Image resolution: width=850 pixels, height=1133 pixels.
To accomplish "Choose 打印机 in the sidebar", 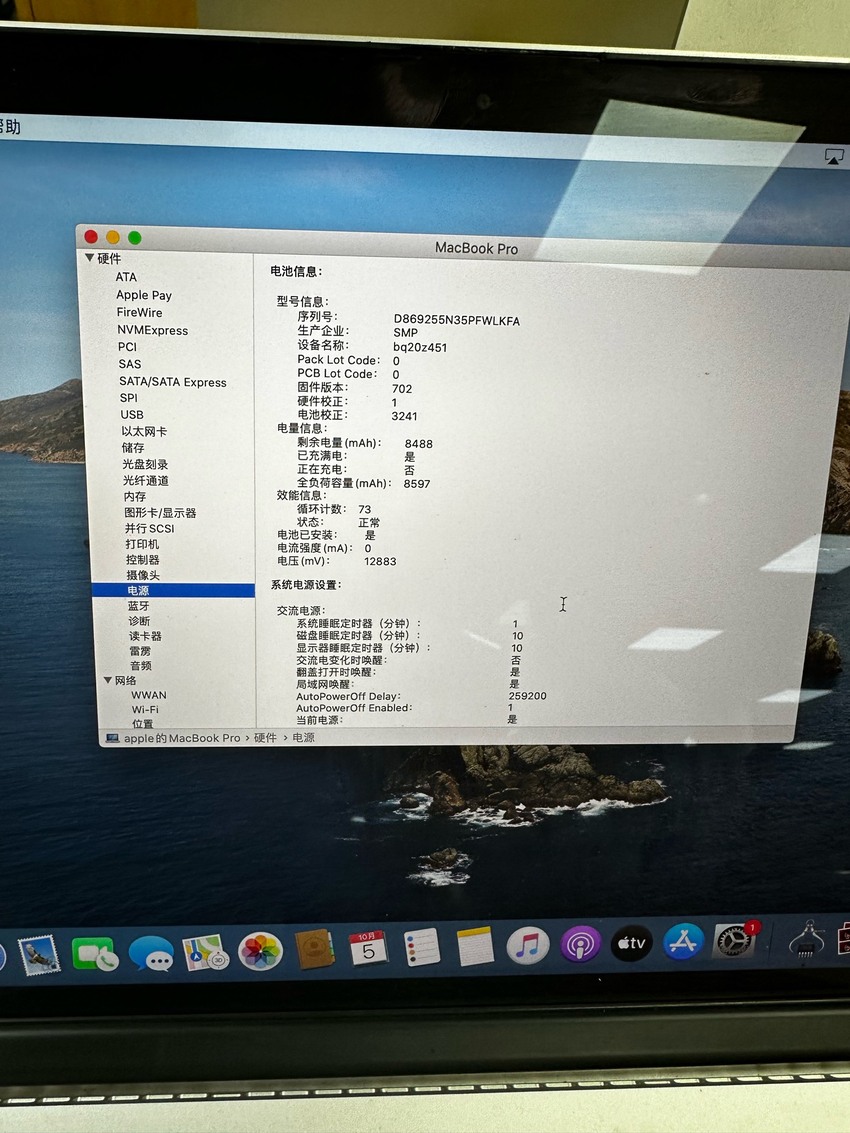I will pyautogui.click(x=142, y=544).
